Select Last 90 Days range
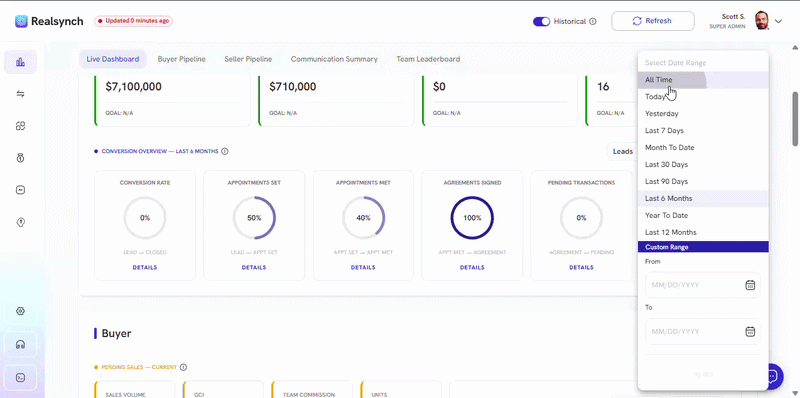The image size is (800, 398). tap(703, 182)
